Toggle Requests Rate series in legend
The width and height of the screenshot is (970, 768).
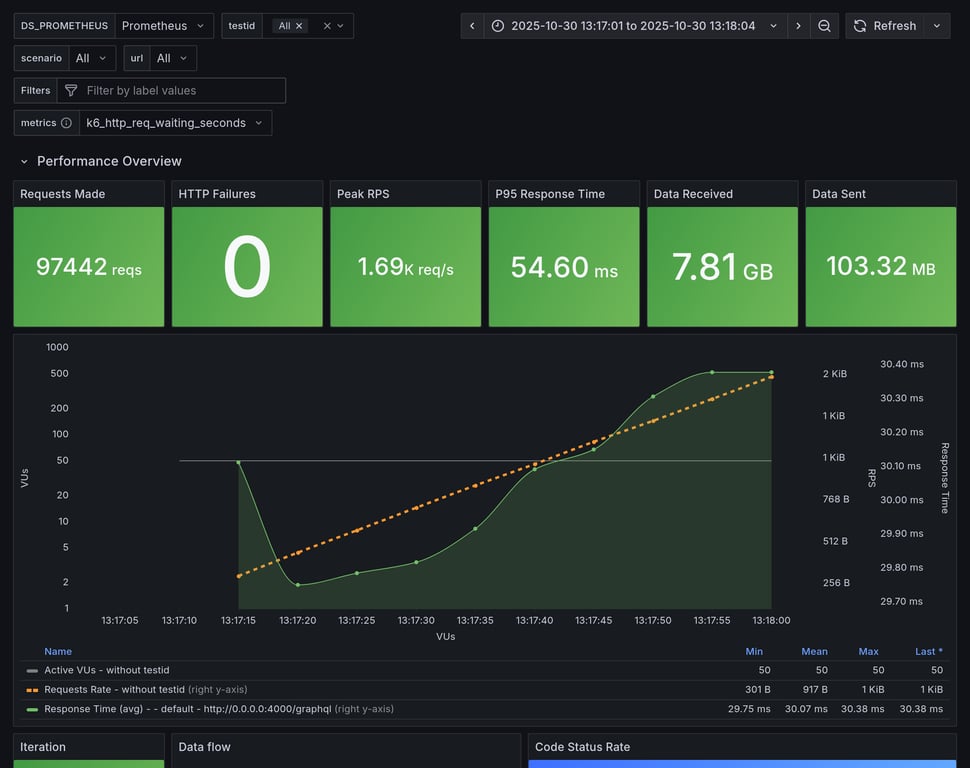tap(114, 689)
